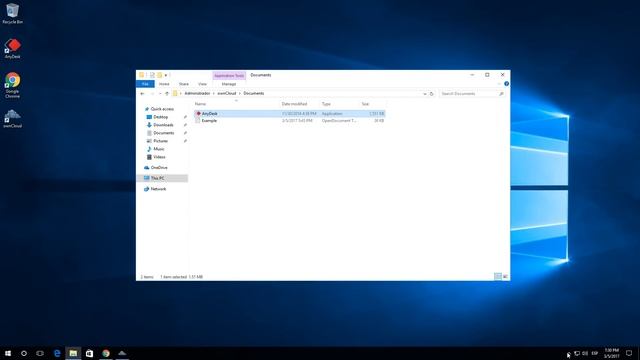Click the Up one level arrow
This screenshot has height=360, width=640.
point(167,93)
